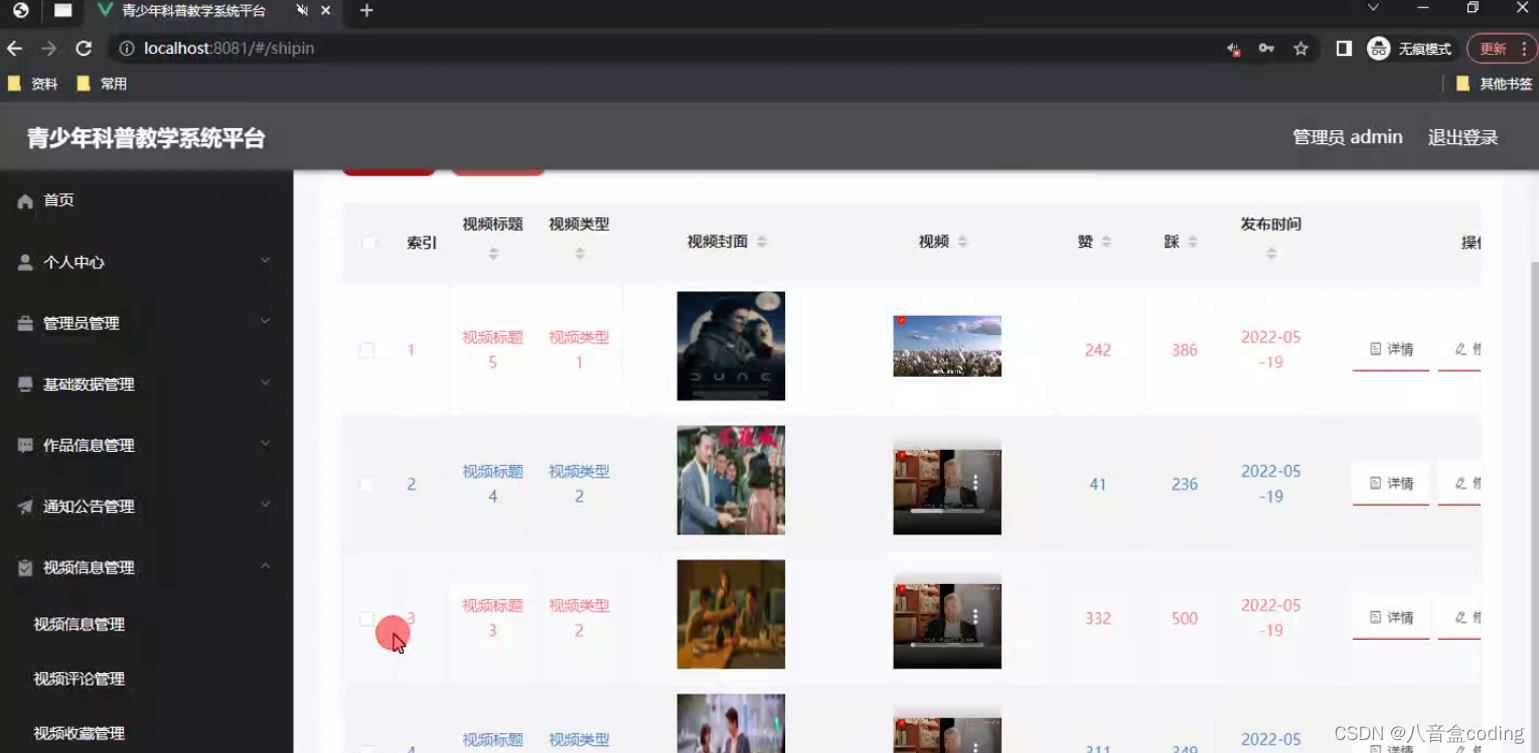Viewport: 1539px width, 753px height.
Task: Click the 个人中心 person icon
Action: 25,262
